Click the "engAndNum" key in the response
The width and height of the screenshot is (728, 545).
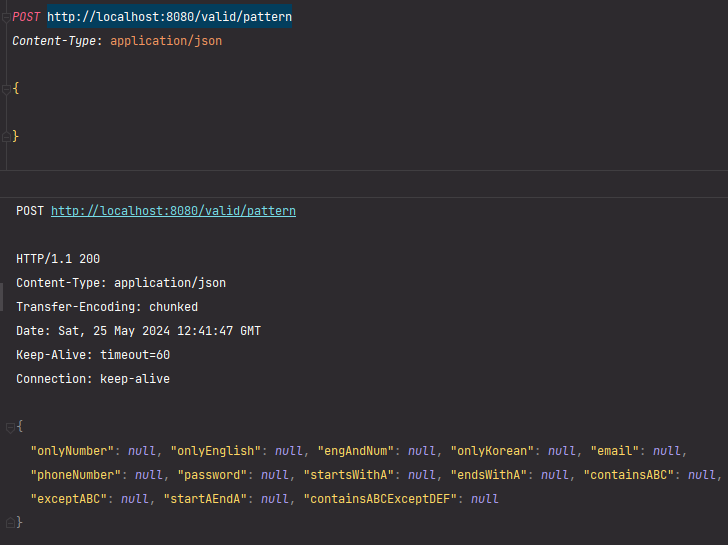pos(356,451)
